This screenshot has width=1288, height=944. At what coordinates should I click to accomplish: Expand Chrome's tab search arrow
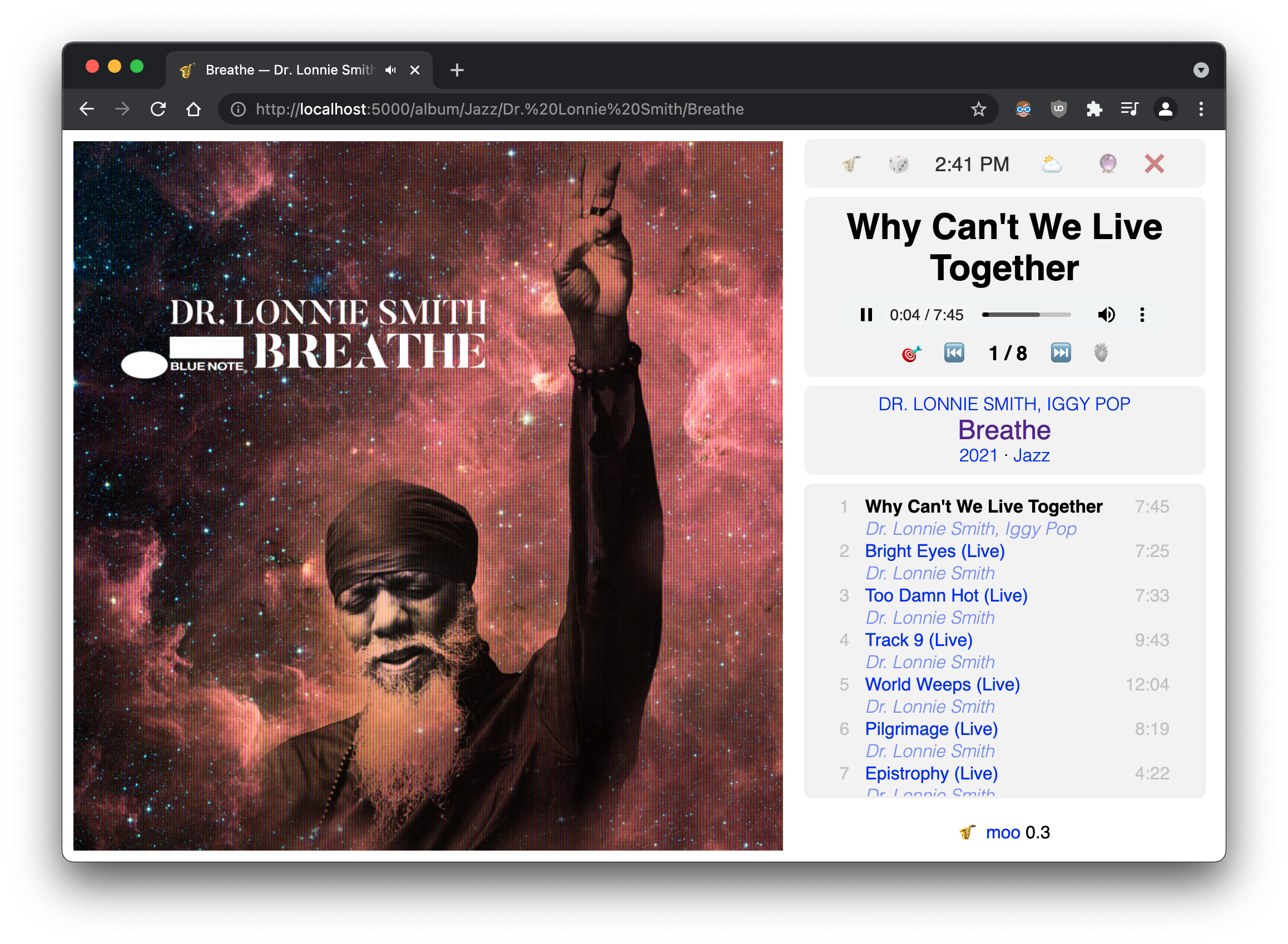pos(1201,70)
